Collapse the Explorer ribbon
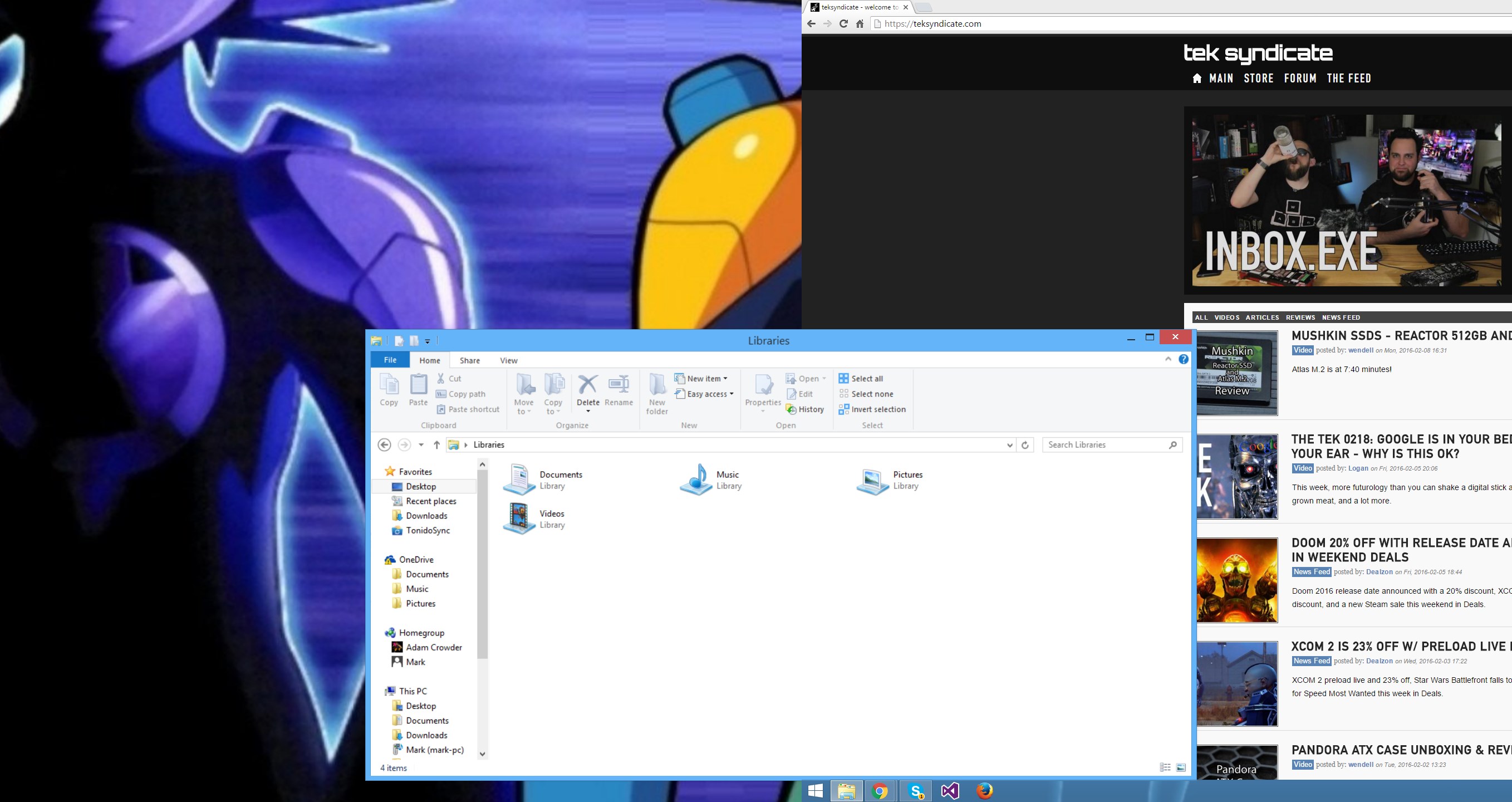The width and height of the screenshot is (1512, 802). 1167,359
